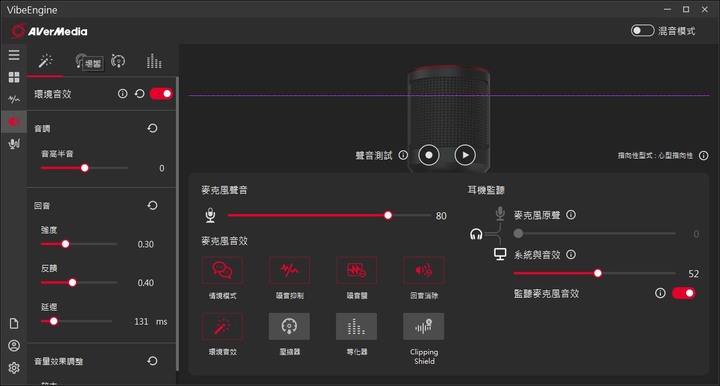Play back the sound test
Screen dimensions: 720x386
465,155
